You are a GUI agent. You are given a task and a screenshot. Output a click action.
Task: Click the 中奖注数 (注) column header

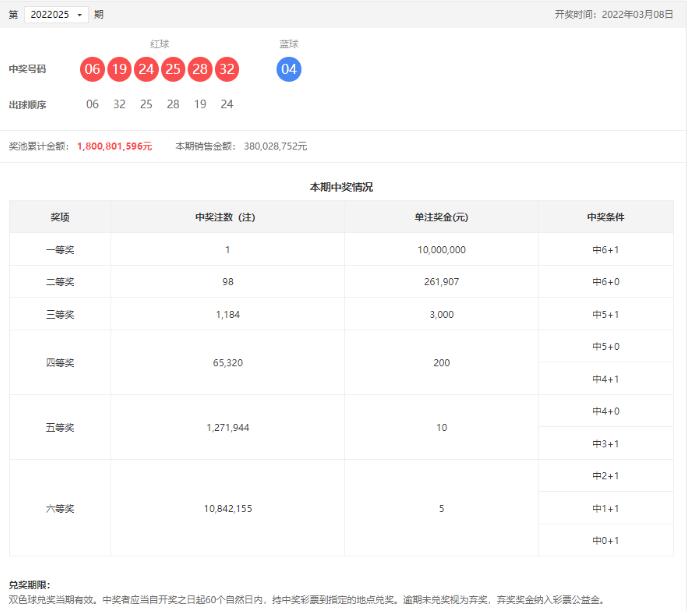point(225,217)
